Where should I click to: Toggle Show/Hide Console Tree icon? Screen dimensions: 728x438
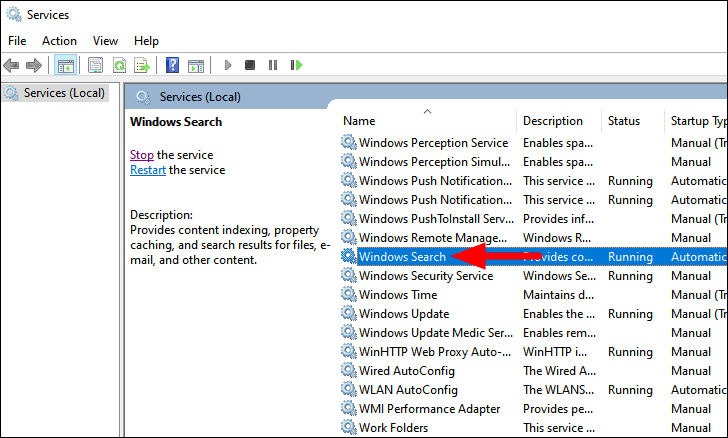click(x=65, y=65)
